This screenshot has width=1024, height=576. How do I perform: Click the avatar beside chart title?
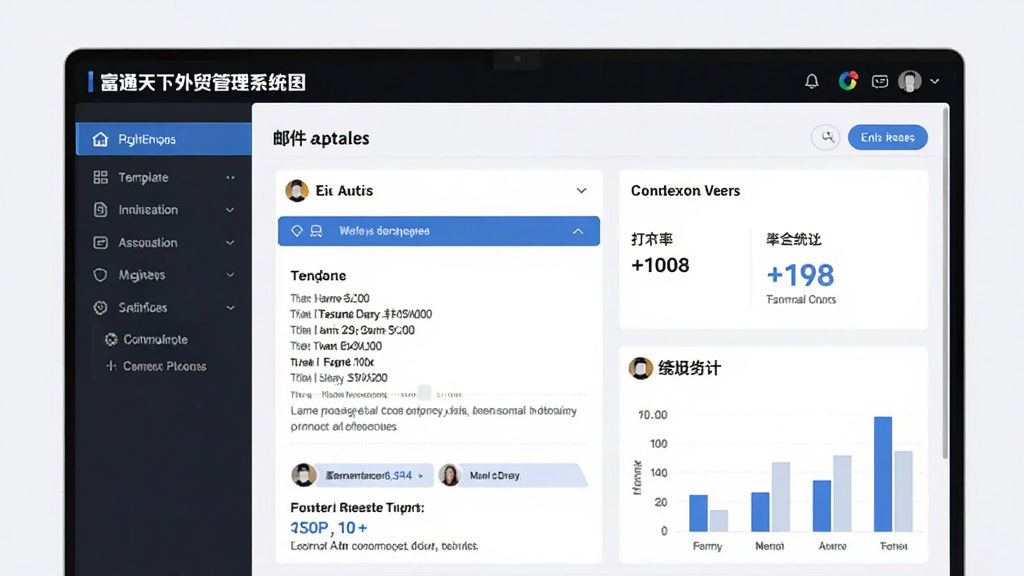641,368
